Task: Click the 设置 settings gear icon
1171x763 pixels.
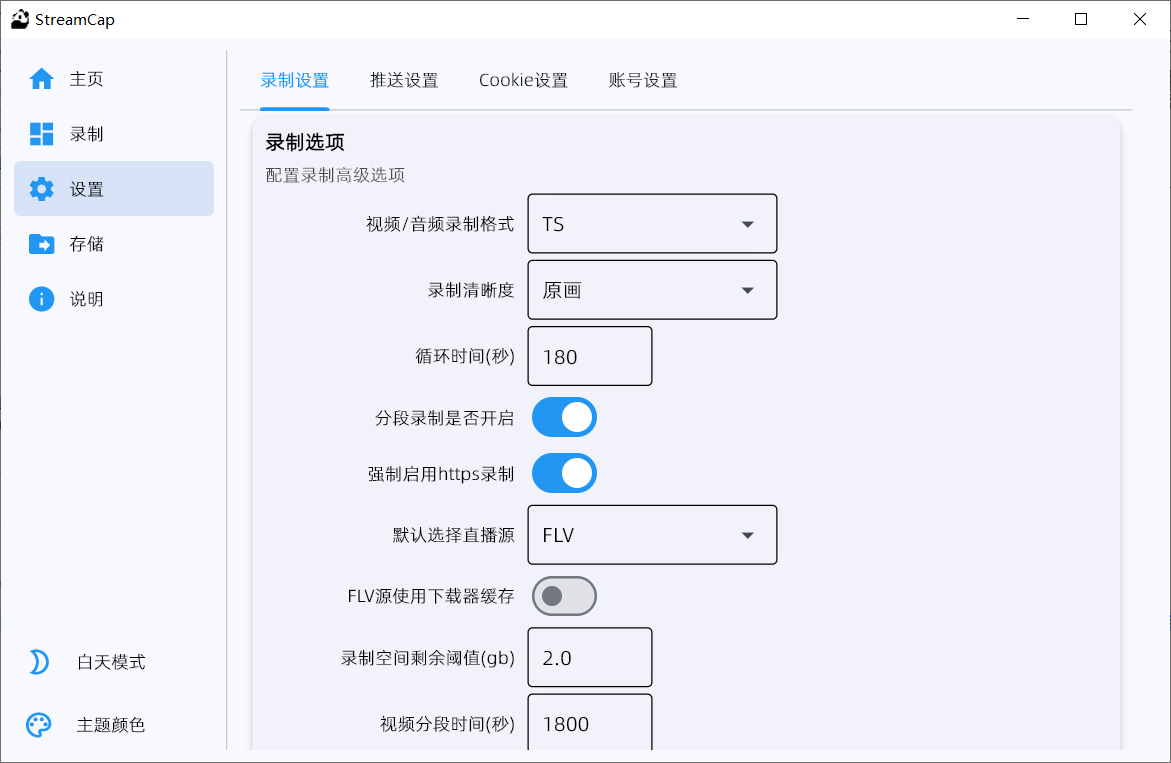Action: pyautogui.click(x=40, y=188)
